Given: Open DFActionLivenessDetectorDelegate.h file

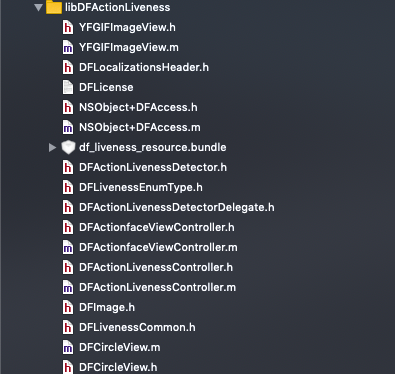Looking at the screenshot, I should 177,207.
